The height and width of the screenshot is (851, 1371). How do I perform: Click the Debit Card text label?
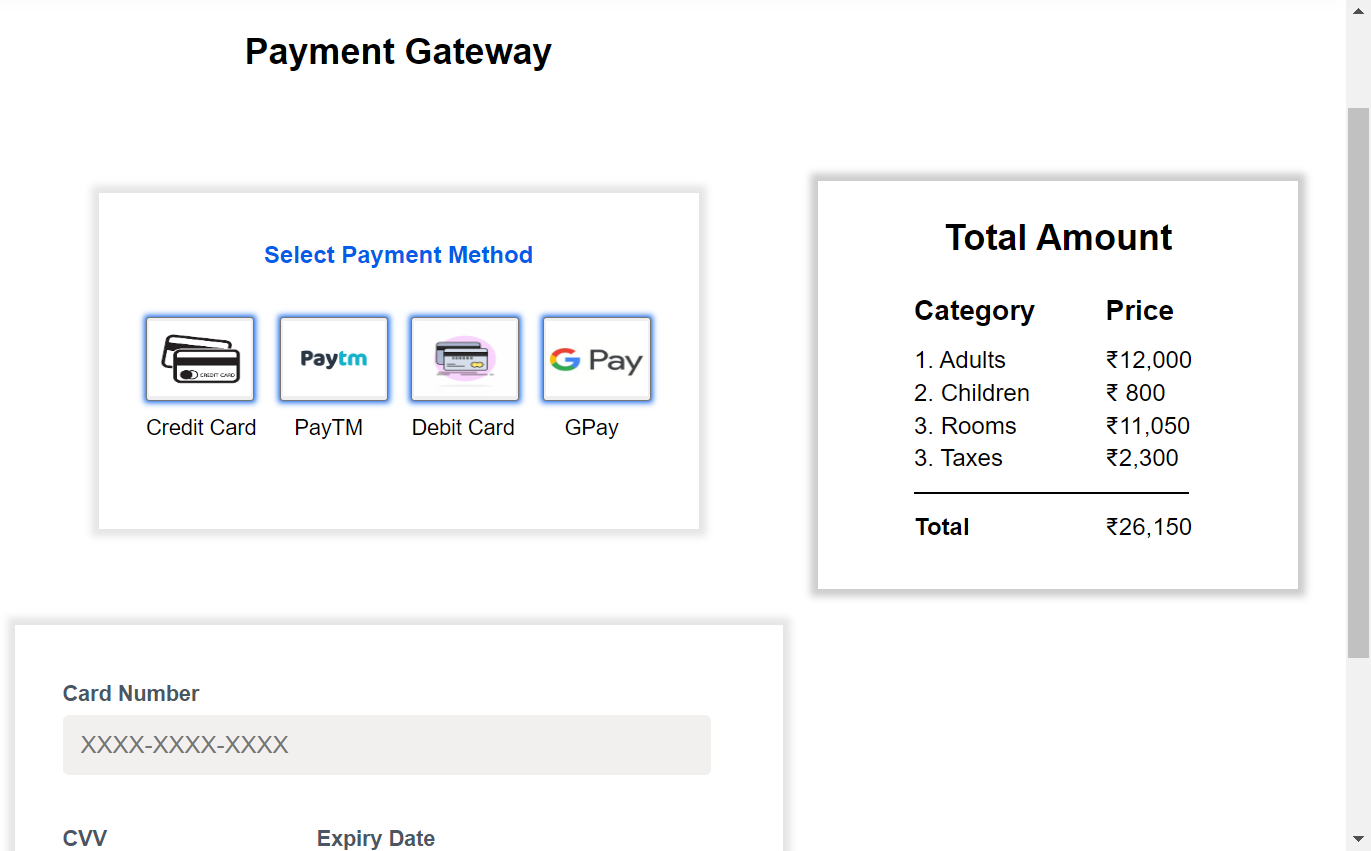[463, 428]
